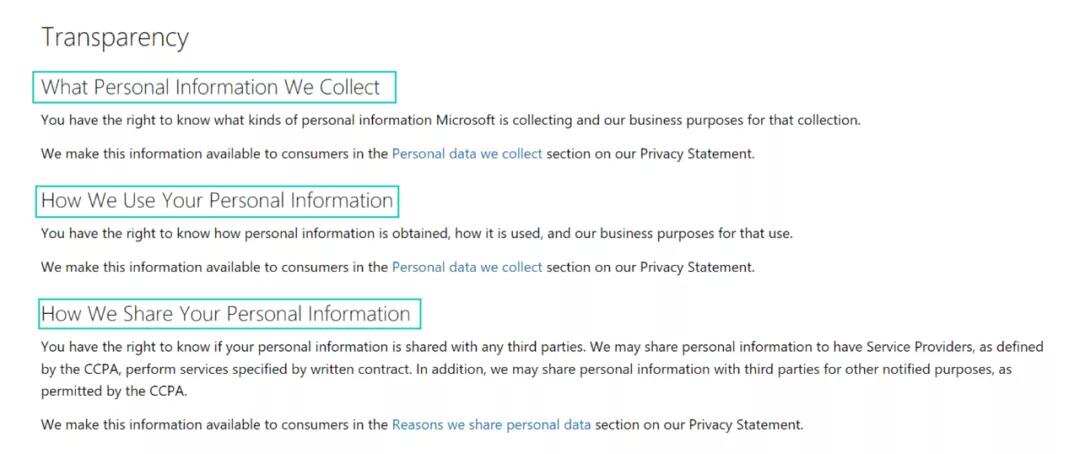Click the Transparency page title
1080x454 pixels.
click(x=115, y=38)
